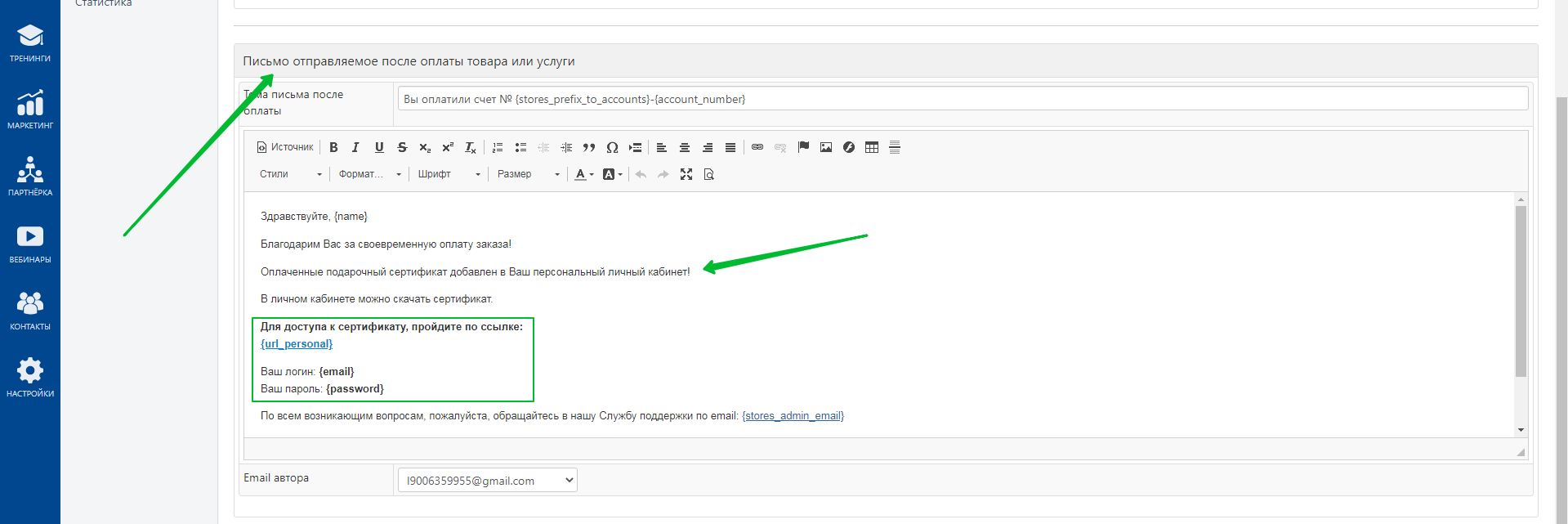Image resolution: width=1568 pixels, height=524 pixels.
Task: Click the {url_personal} link in the letter
Action: click(x=297, y=344)
